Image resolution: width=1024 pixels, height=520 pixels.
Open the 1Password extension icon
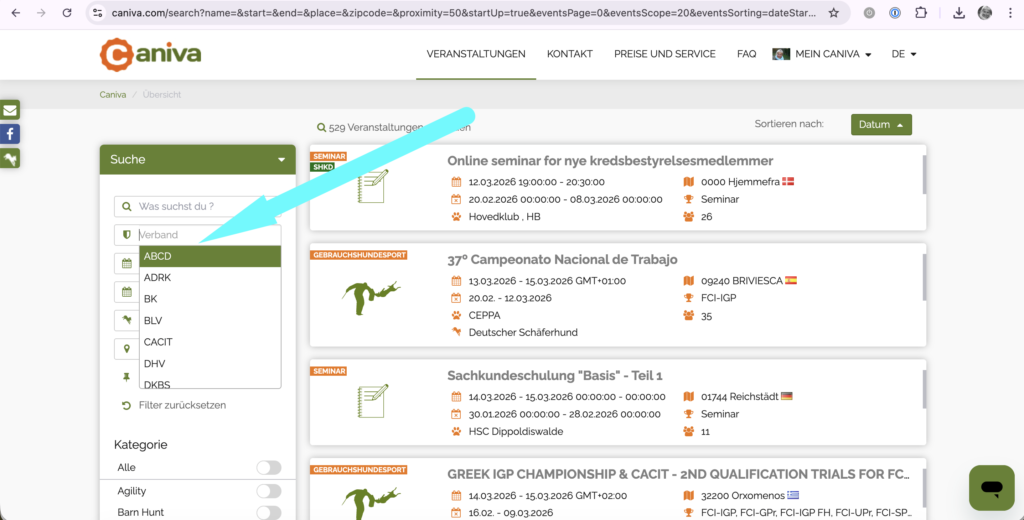point(895,13)
